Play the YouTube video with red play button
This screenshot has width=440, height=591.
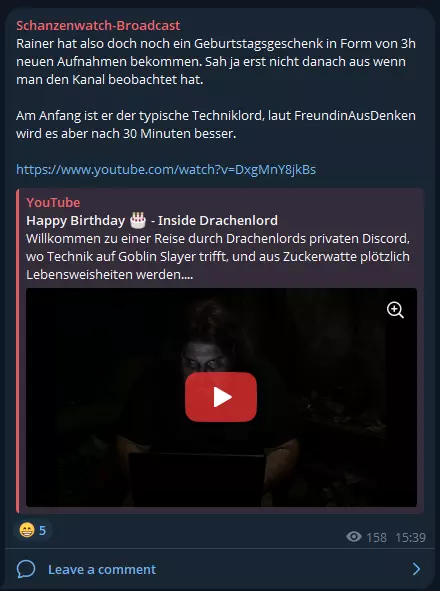point(221,397)
